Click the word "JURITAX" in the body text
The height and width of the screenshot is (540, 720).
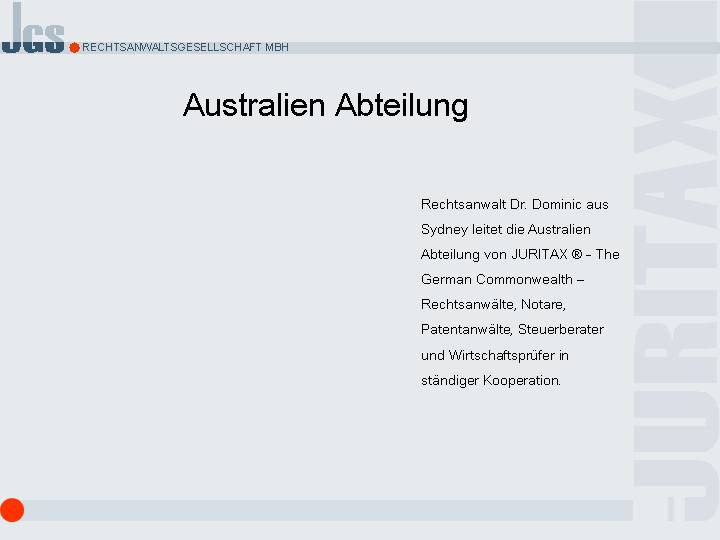coord(539,254)
